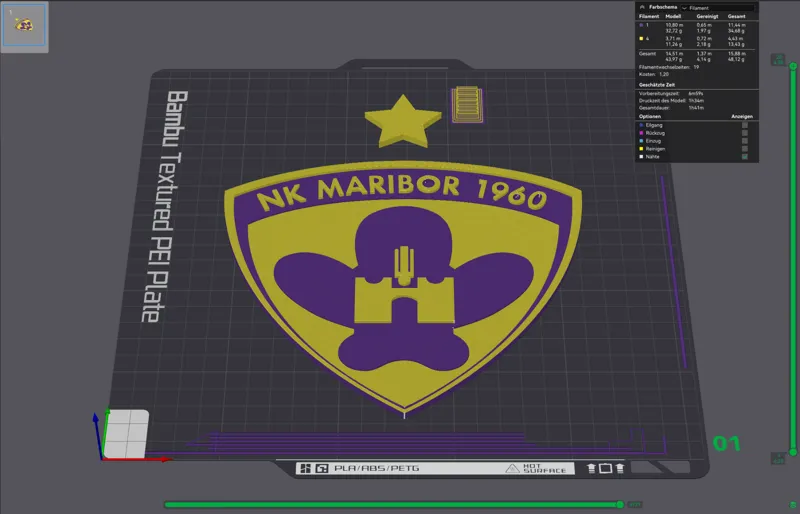
Task: Disable the Nähte display checkbox
Action: click(745, 157)
